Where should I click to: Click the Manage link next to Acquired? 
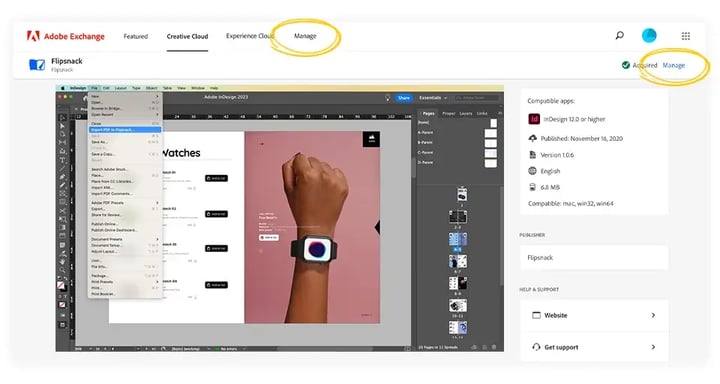[674, 65]
